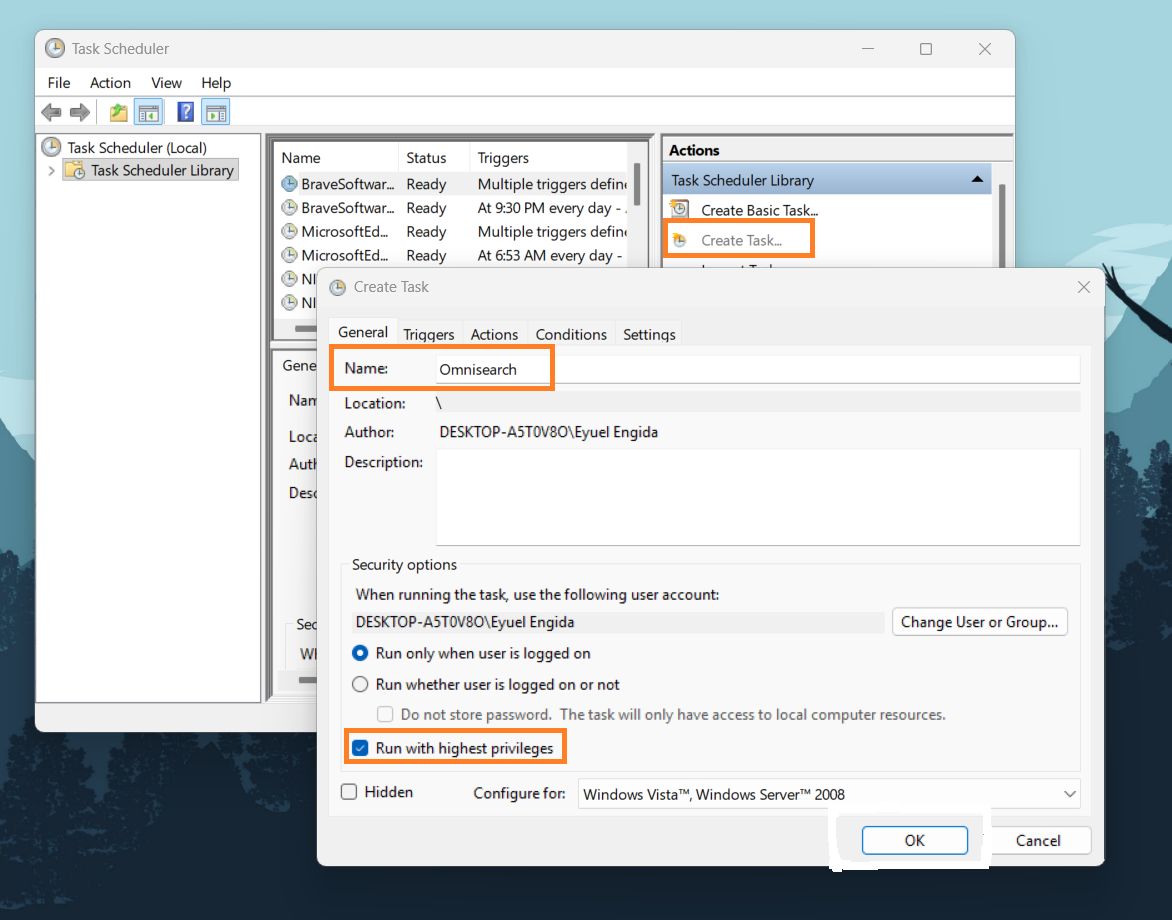
Task: Switch to the Conditions tab
Action: (x=571, y=334)
